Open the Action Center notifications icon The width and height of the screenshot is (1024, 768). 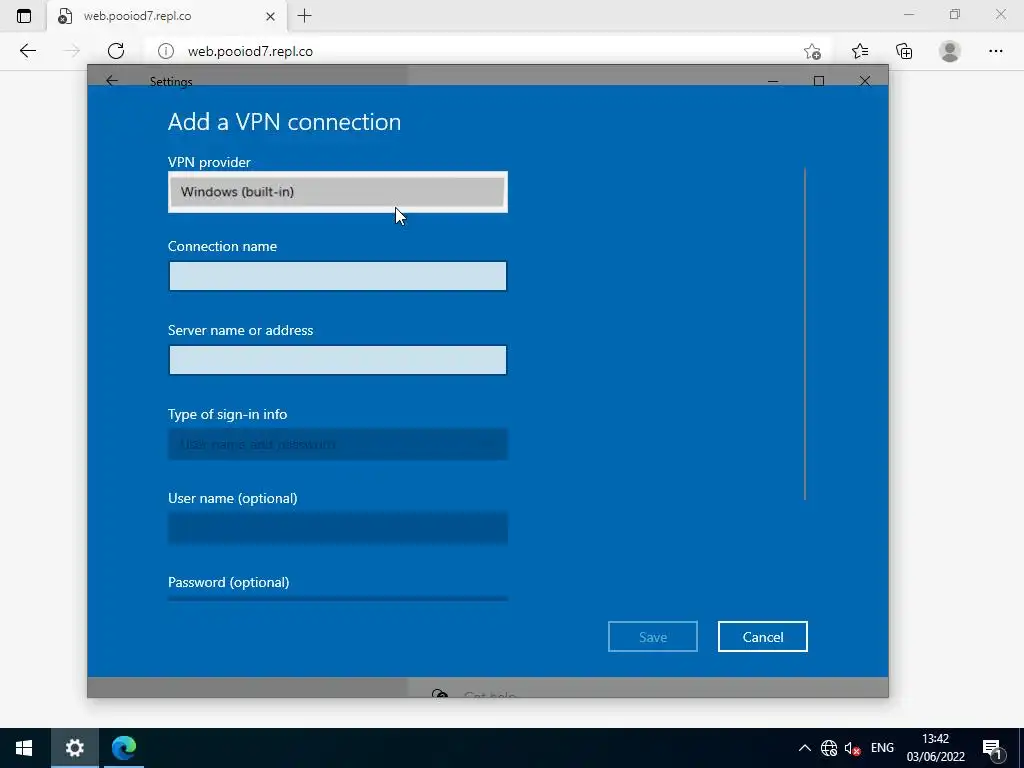coord(994,749)
